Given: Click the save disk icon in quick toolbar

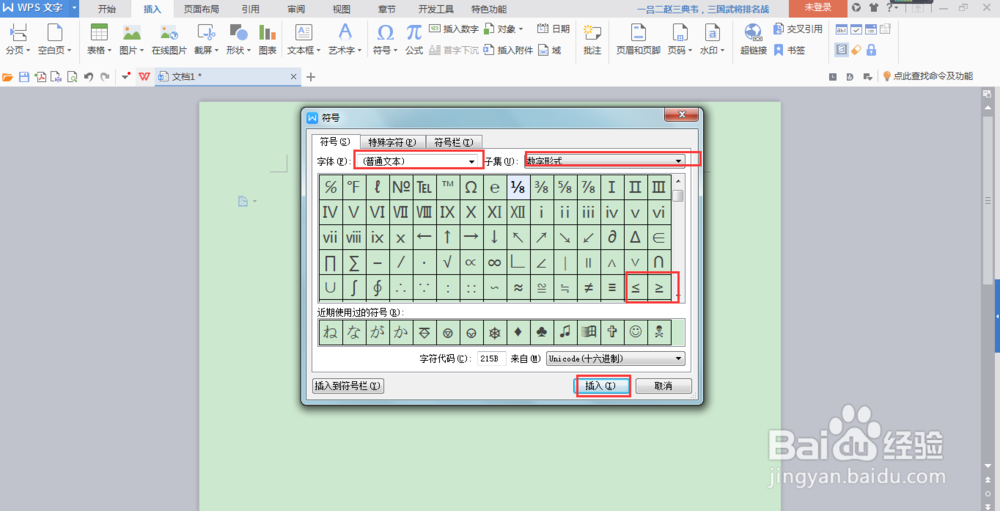Looking at the screenshot, I should [x=24, y=77].
